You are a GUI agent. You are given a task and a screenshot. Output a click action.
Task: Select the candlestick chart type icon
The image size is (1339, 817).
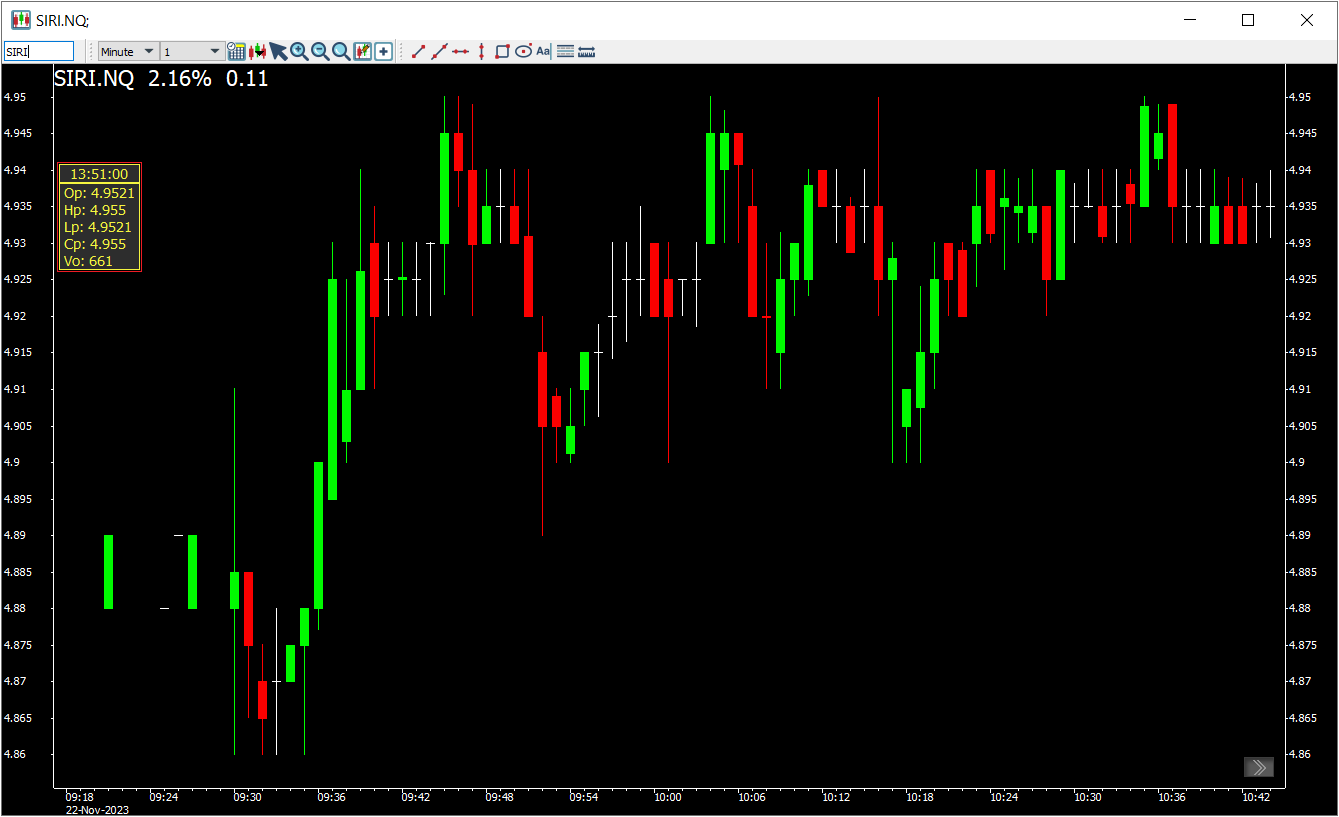click(x=257, y=51)
